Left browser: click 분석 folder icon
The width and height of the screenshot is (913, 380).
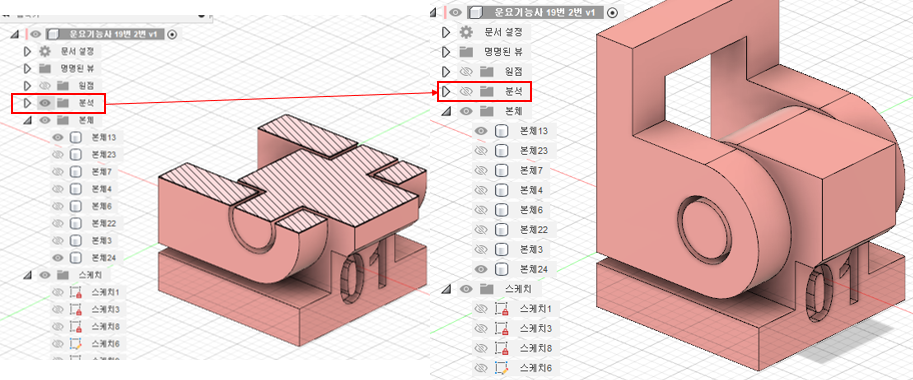[62, 103]
